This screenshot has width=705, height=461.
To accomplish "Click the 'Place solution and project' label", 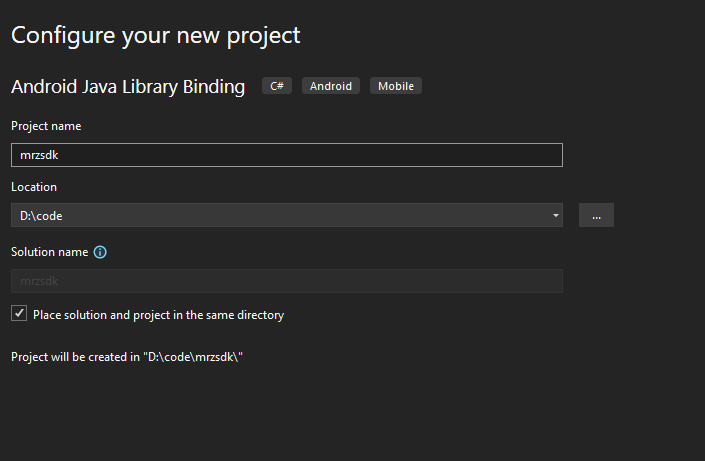I will (x=158, y=315).
